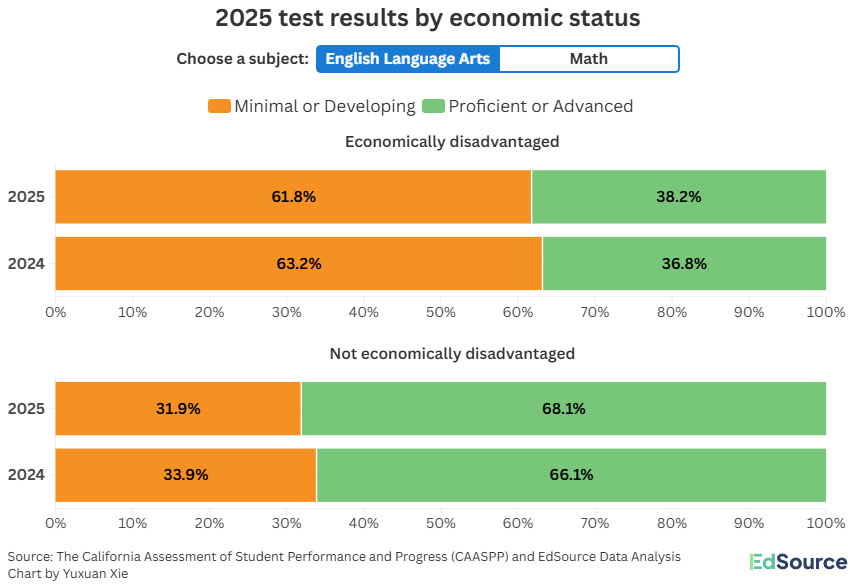Click the orange Minimal or Developing legend swatch
The height and width of the screenshot is (586, 848).
[x=218, y=106]
